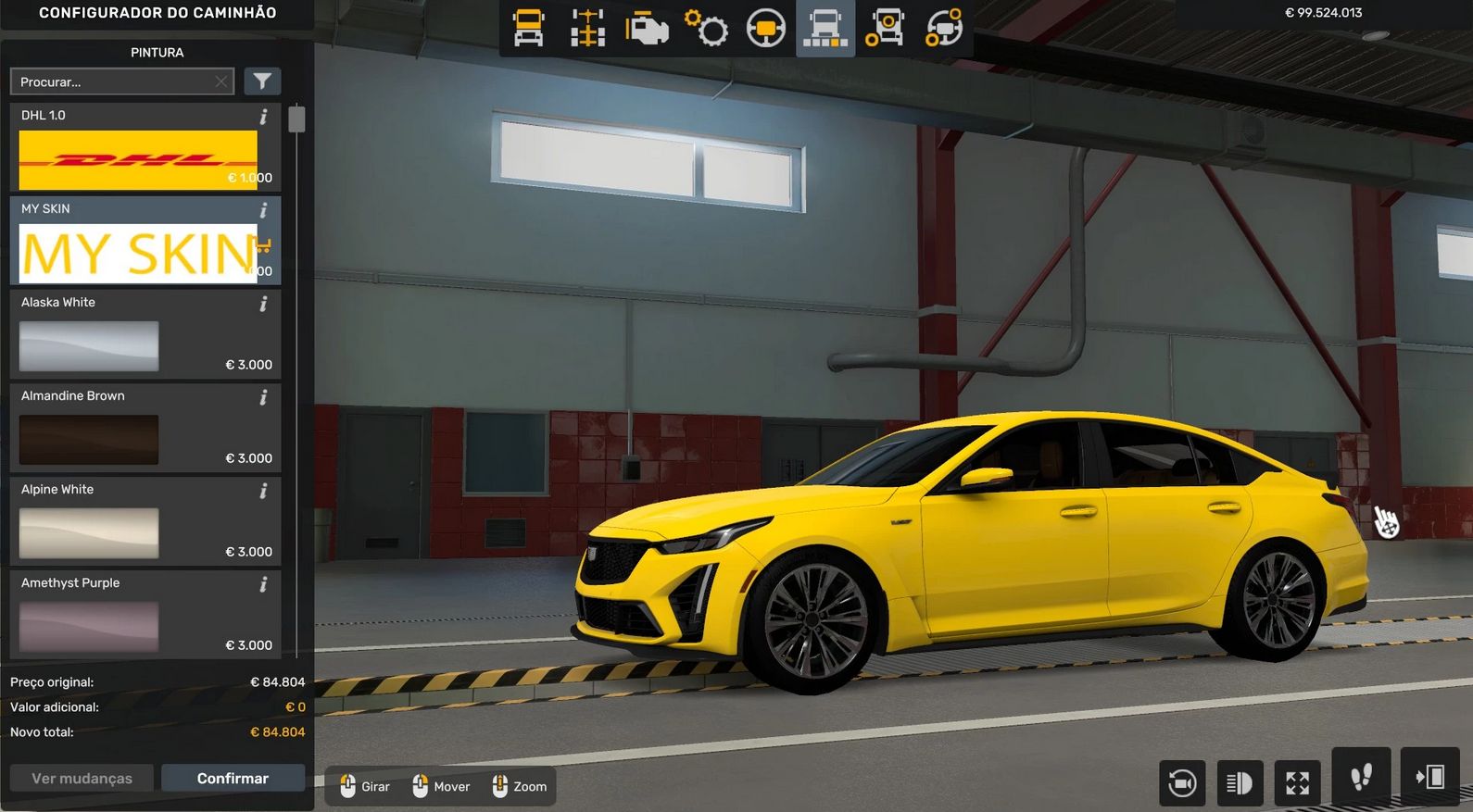Viewport: 1473px width, 812px height.
Task: Open the interior accessories steering icon
Action: pyautogui.click(x=943, y=28)
